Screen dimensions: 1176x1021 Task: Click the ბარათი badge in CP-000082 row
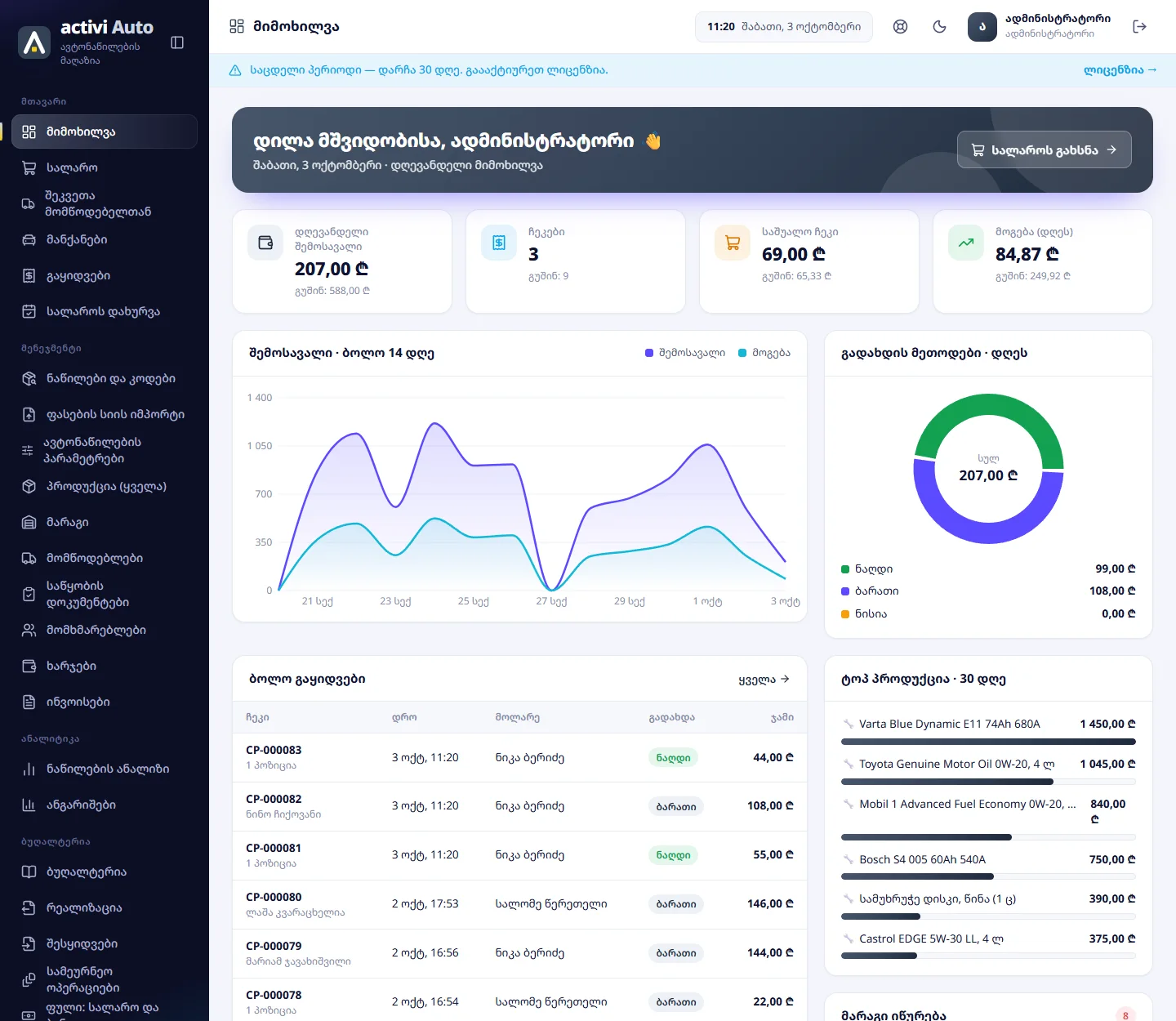point(676,806)
